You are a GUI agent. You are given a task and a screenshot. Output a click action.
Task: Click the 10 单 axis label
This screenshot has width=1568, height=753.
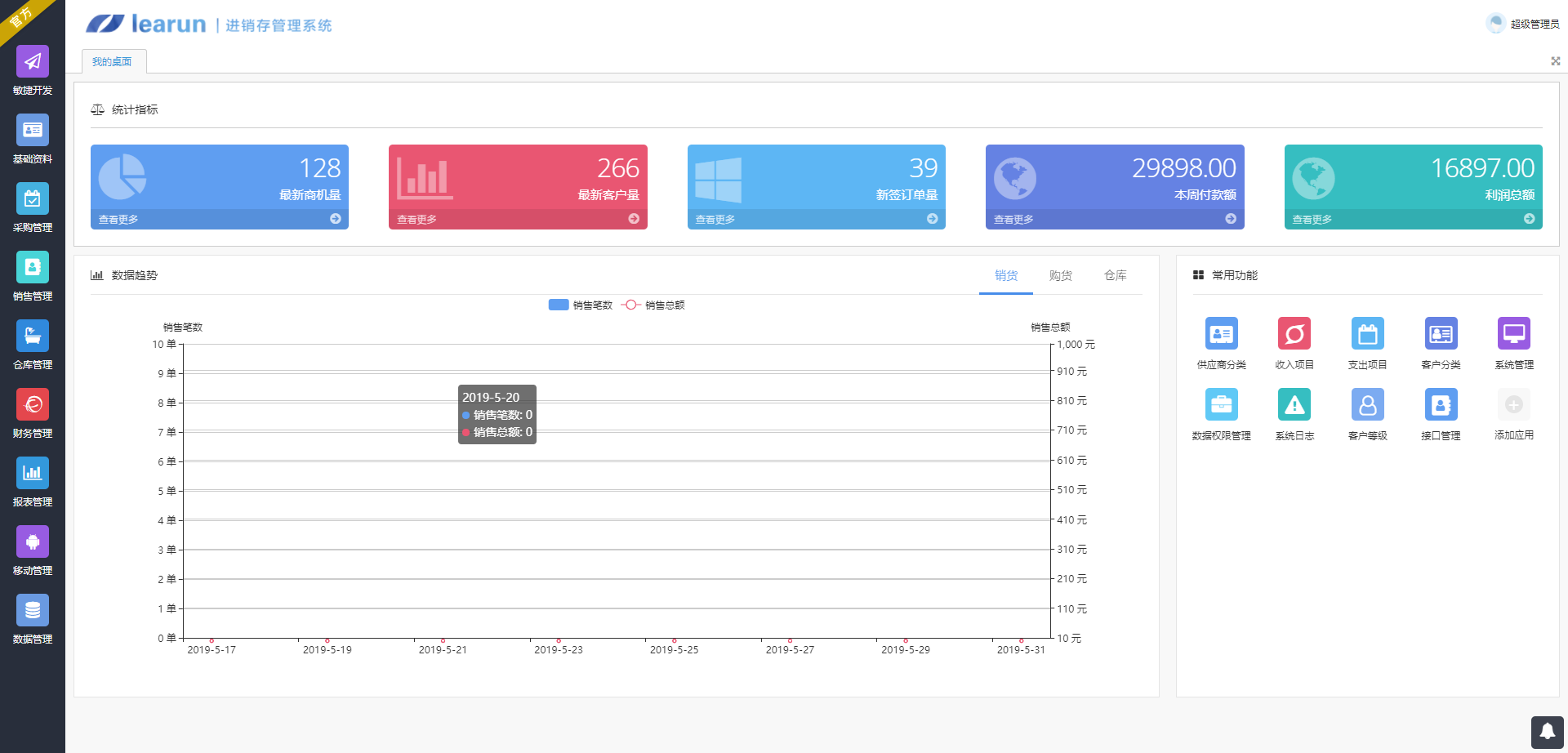point(164,345)
